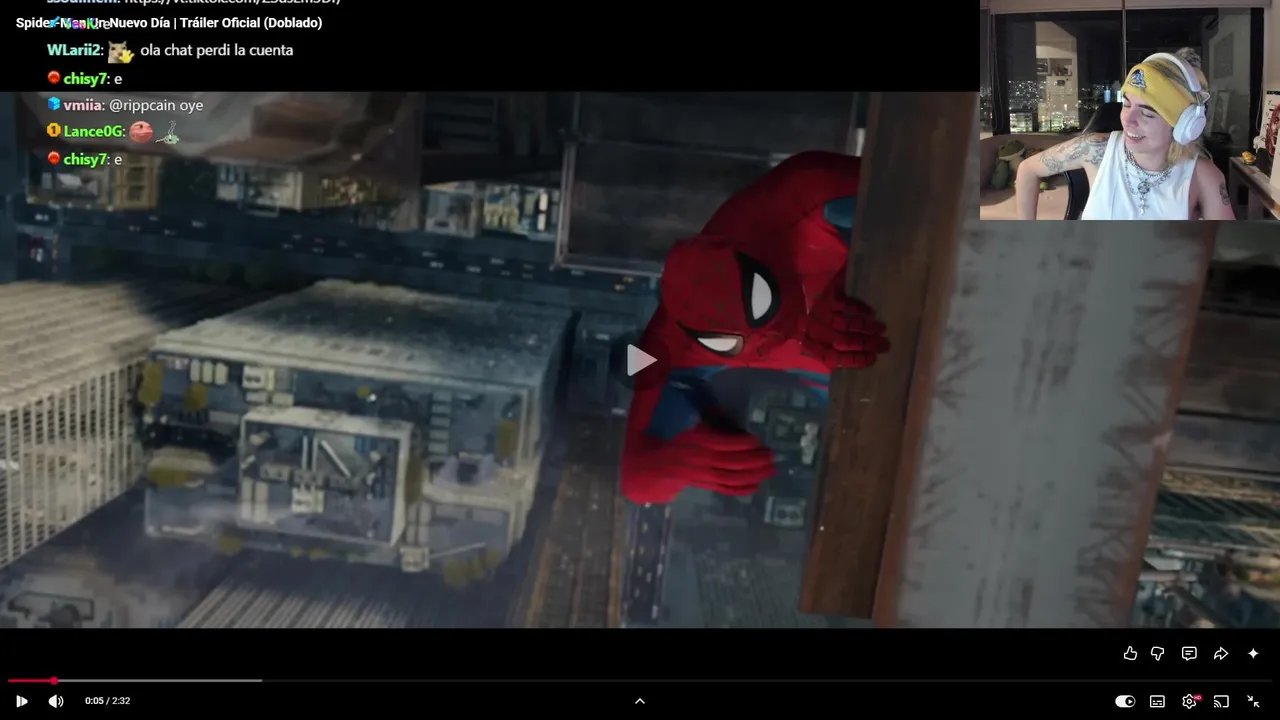Click Lance0G username in chat
1280x720 pixels.
pos(93,132)
